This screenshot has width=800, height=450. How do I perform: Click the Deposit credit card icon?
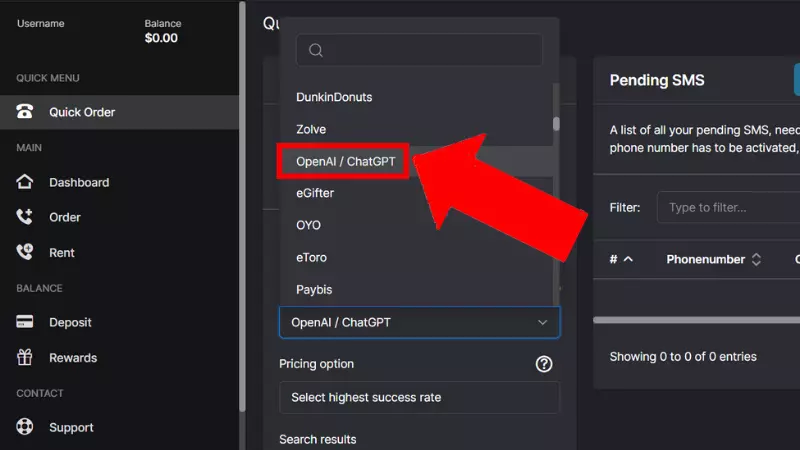click(24, 322)
